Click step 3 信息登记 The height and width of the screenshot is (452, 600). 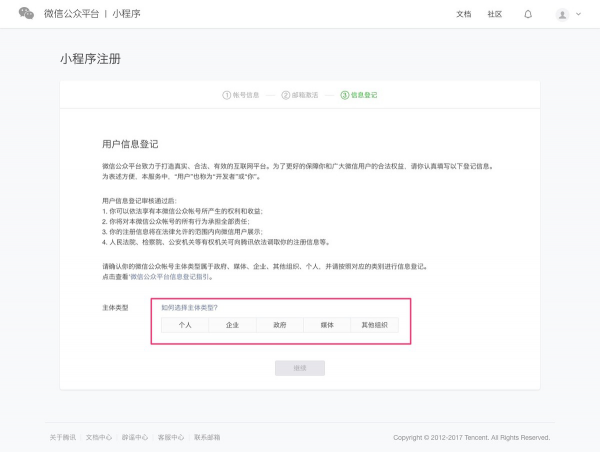[359, 95]
